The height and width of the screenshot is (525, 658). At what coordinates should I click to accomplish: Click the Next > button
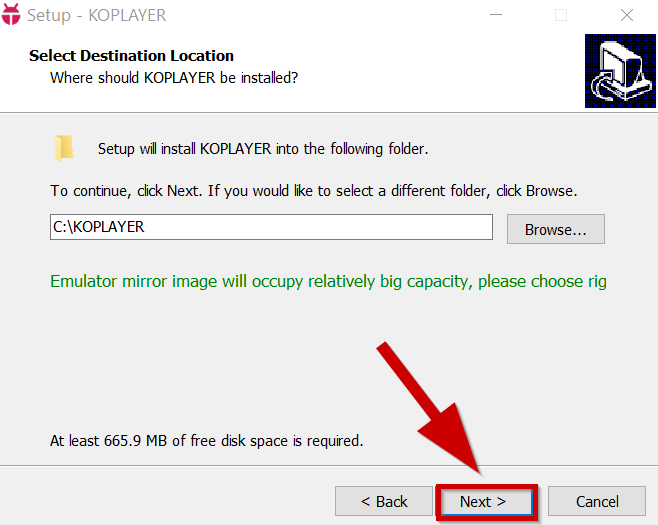click(486, 501)
